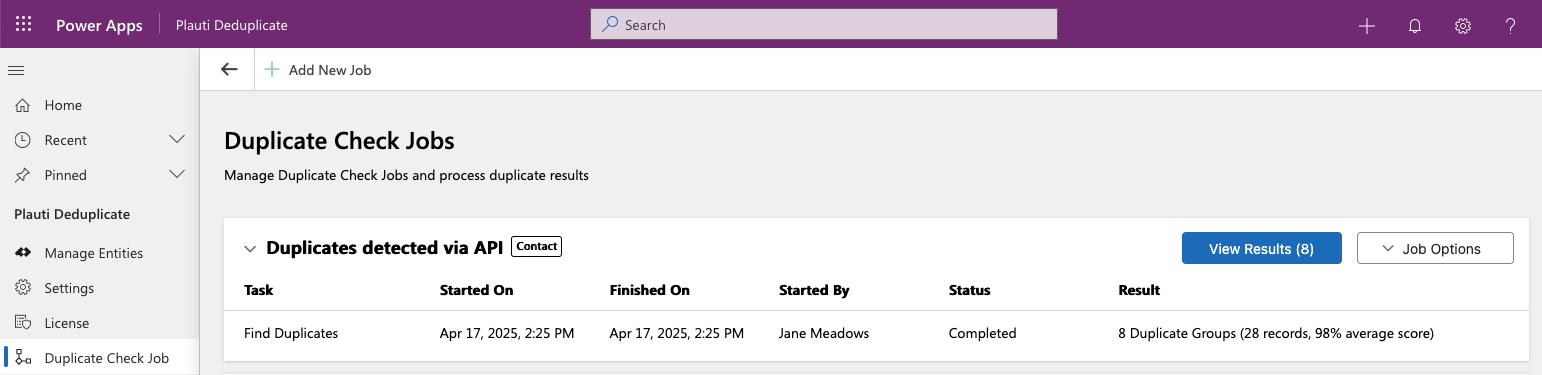Click the Search input field

[824, 24]
